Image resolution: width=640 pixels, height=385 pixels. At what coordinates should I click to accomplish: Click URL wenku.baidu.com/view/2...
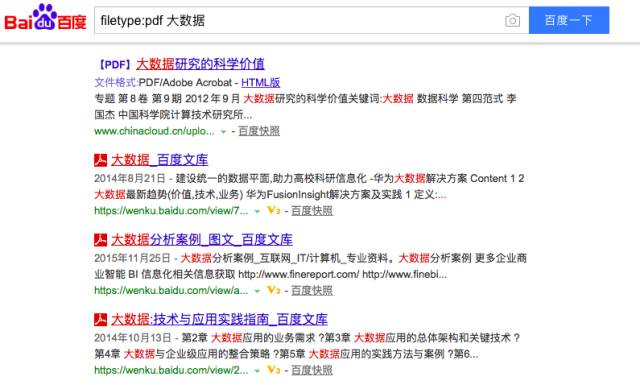[x=171, y=370]
